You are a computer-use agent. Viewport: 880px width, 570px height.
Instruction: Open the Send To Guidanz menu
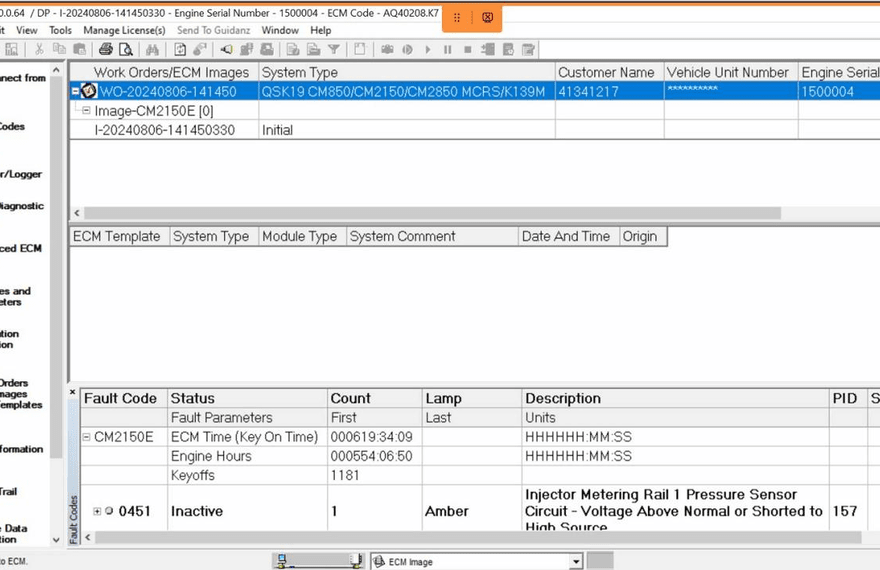[213, 30]
